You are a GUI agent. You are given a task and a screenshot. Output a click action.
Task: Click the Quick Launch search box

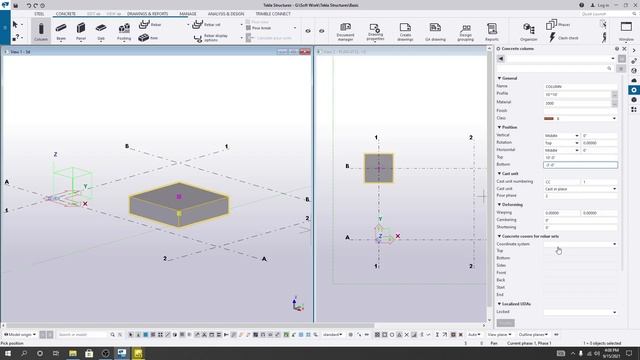click(606, 14)
